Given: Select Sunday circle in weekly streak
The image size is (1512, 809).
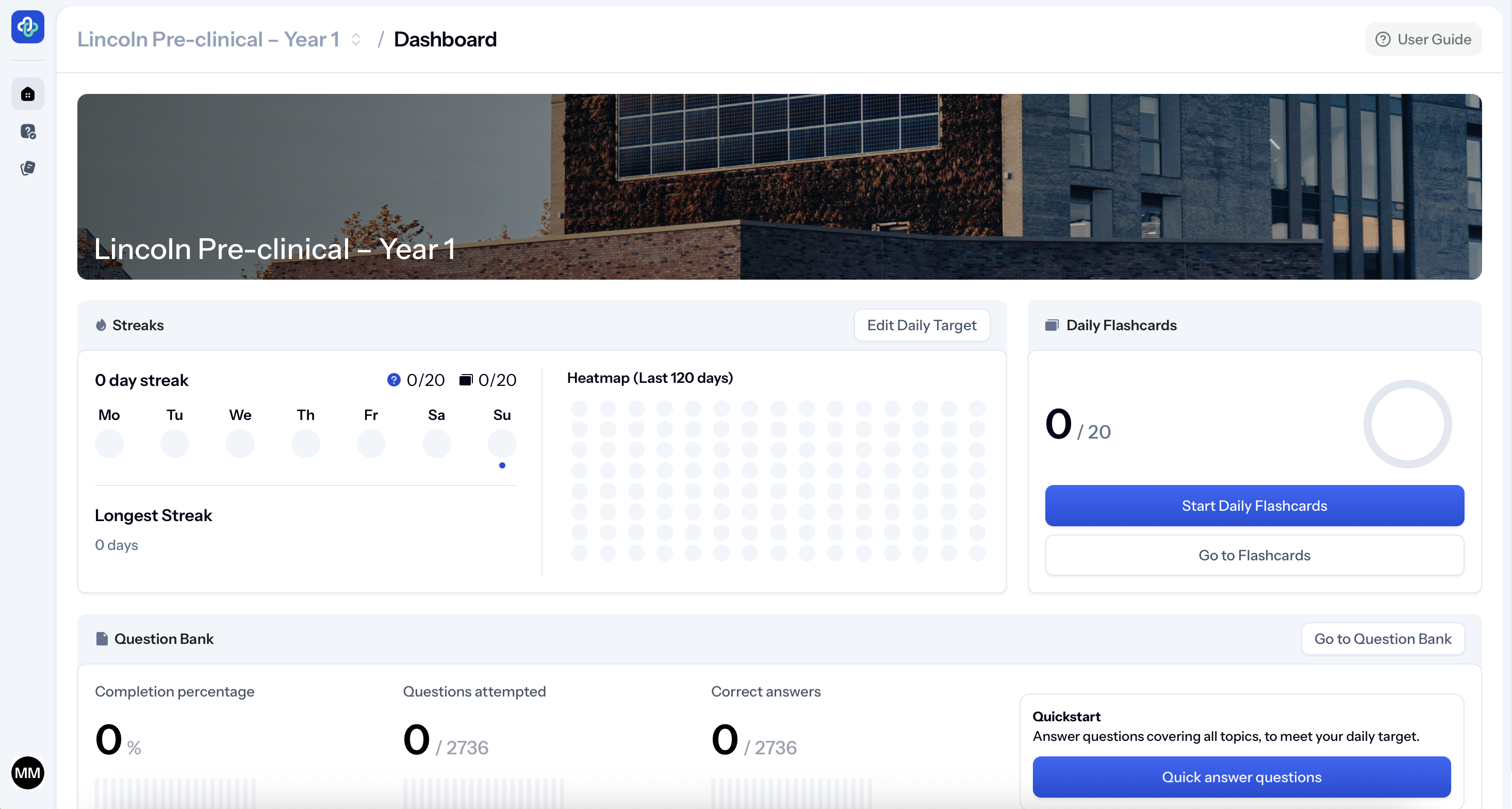Looking at the screenshot, I should tap(502, 443).
